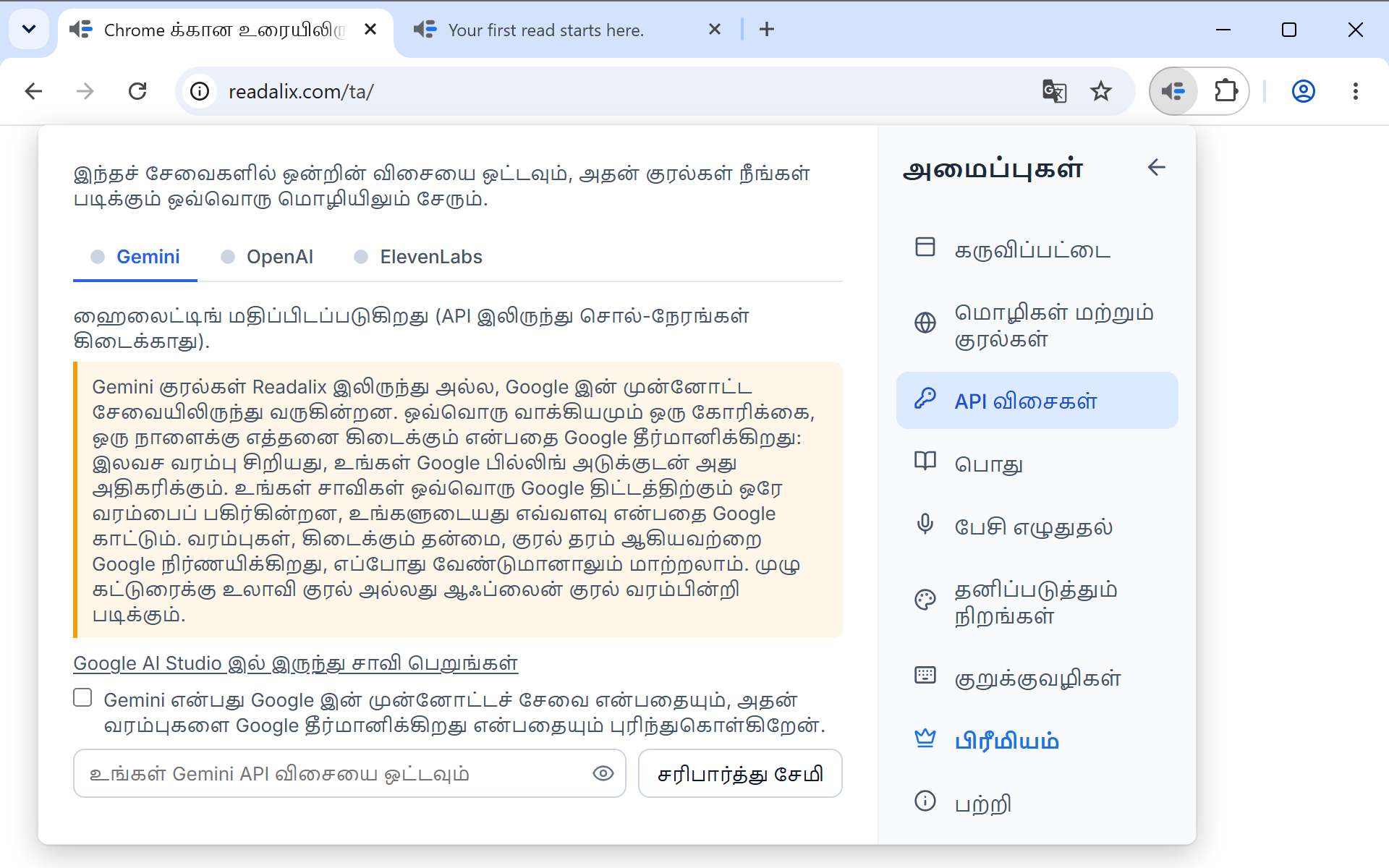
Task: Reload the page
Action: coord(137,91)
